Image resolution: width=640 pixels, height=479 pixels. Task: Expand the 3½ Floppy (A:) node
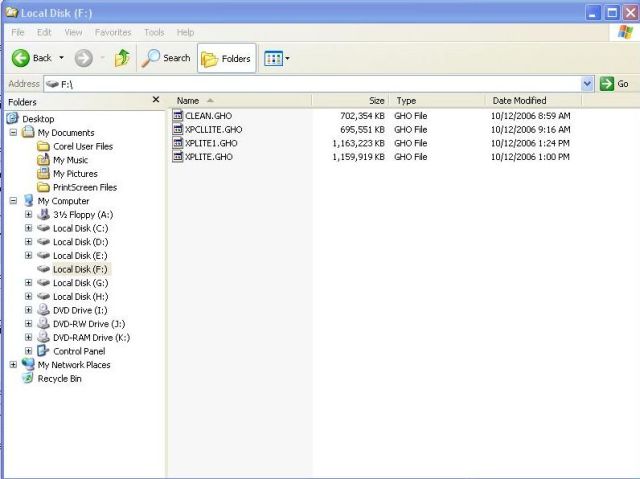point(29,215)
